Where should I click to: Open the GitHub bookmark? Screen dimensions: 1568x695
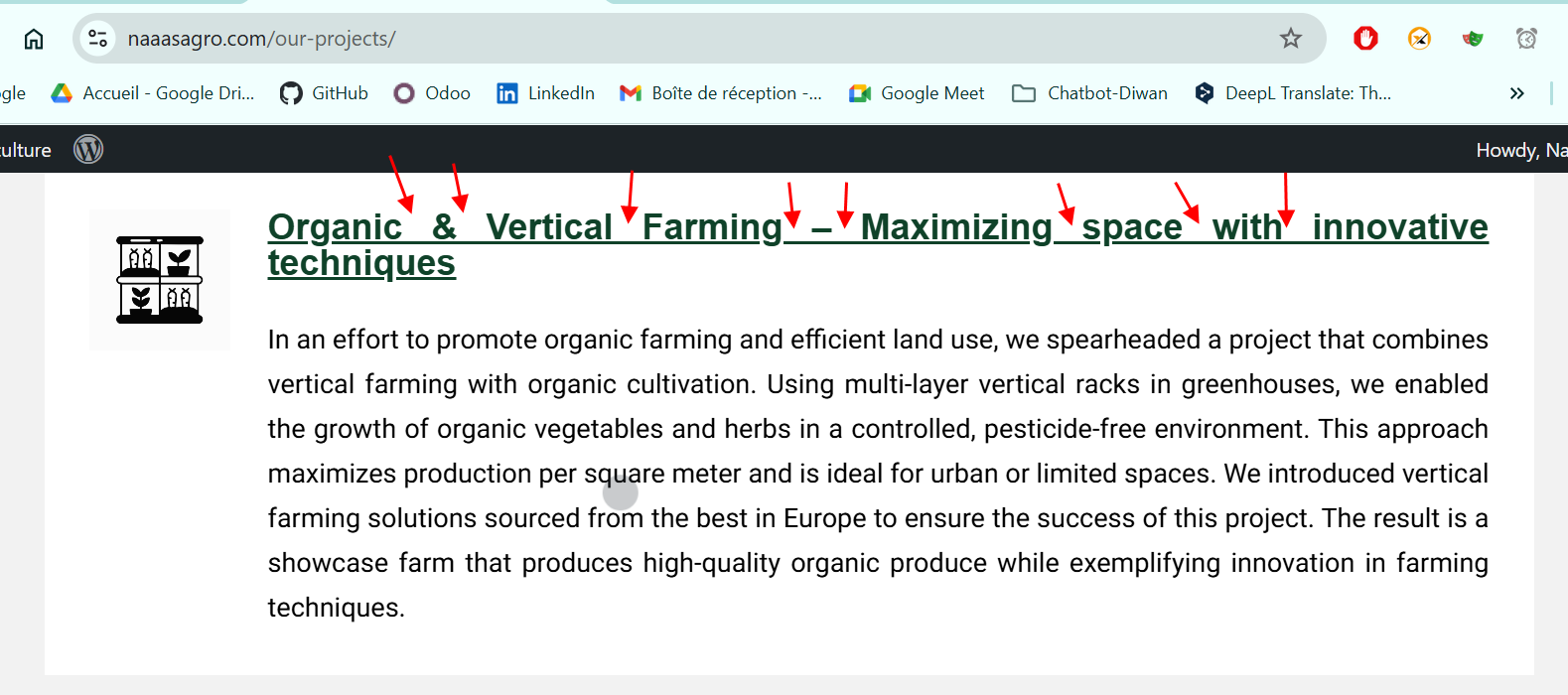coord(324,93)
